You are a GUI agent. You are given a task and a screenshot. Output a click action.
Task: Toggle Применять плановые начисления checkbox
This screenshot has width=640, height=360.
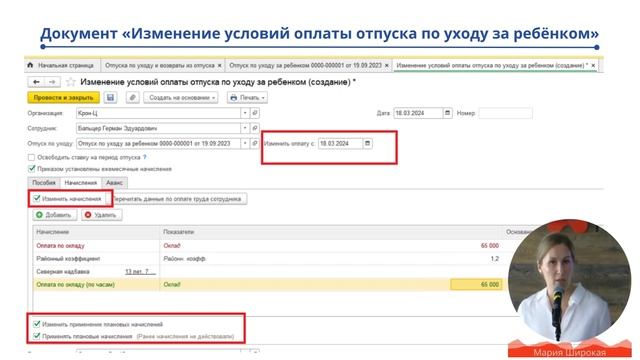point(37,336)
